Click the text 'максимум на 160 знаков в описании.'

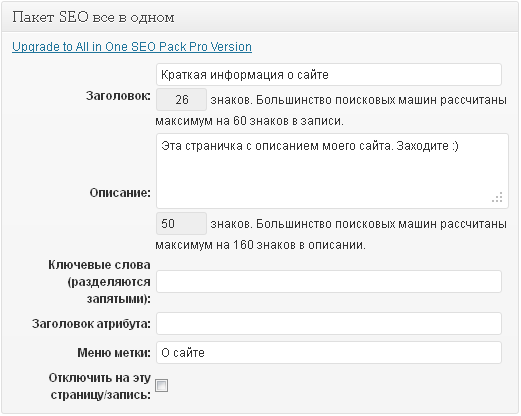(260, 245)
